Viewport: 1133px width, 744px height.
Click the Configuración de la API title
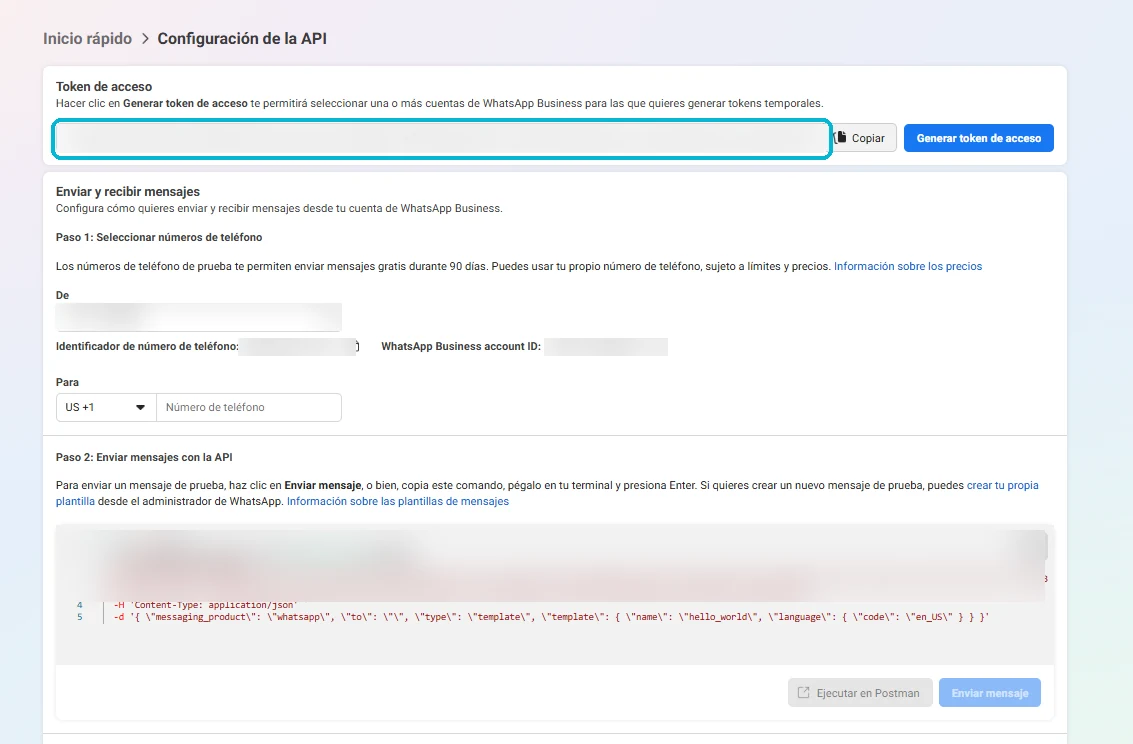pyautogui.click(x=242, y=38)
